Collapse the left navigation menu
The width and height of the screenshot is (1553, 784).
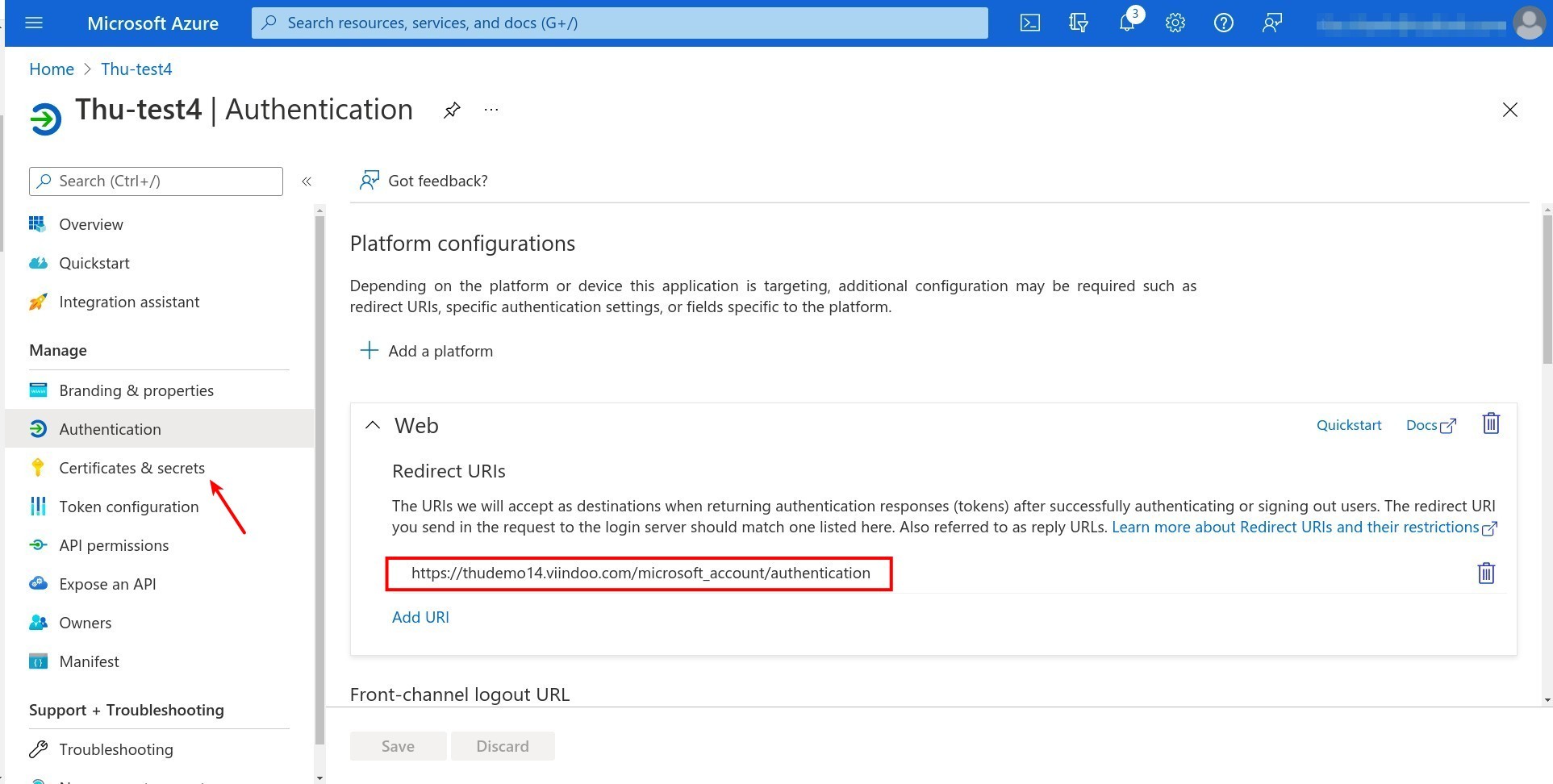click(x=307, y=181)
